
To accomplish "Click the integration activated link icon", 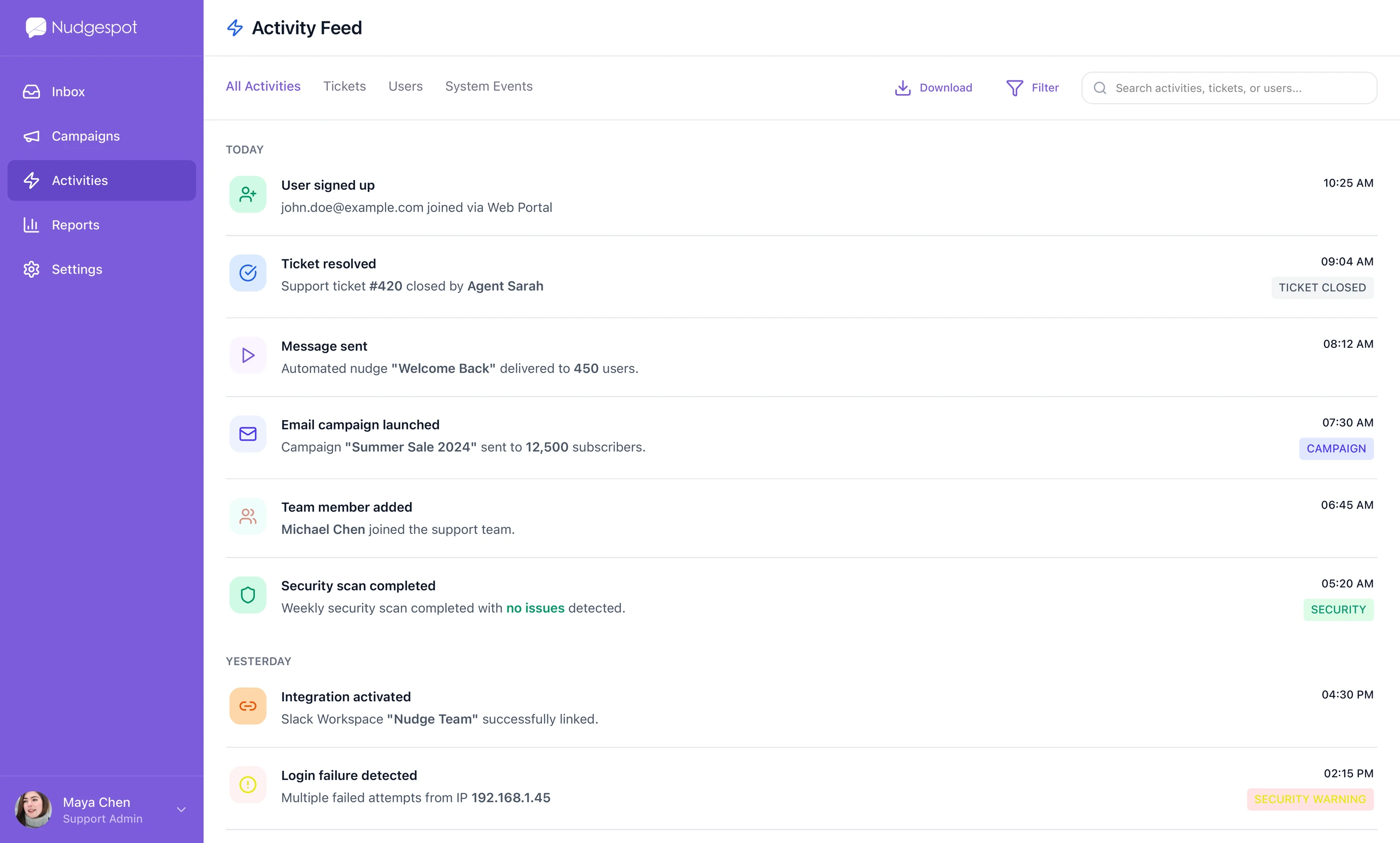I will pyautogui.click(x=248, y=706).
